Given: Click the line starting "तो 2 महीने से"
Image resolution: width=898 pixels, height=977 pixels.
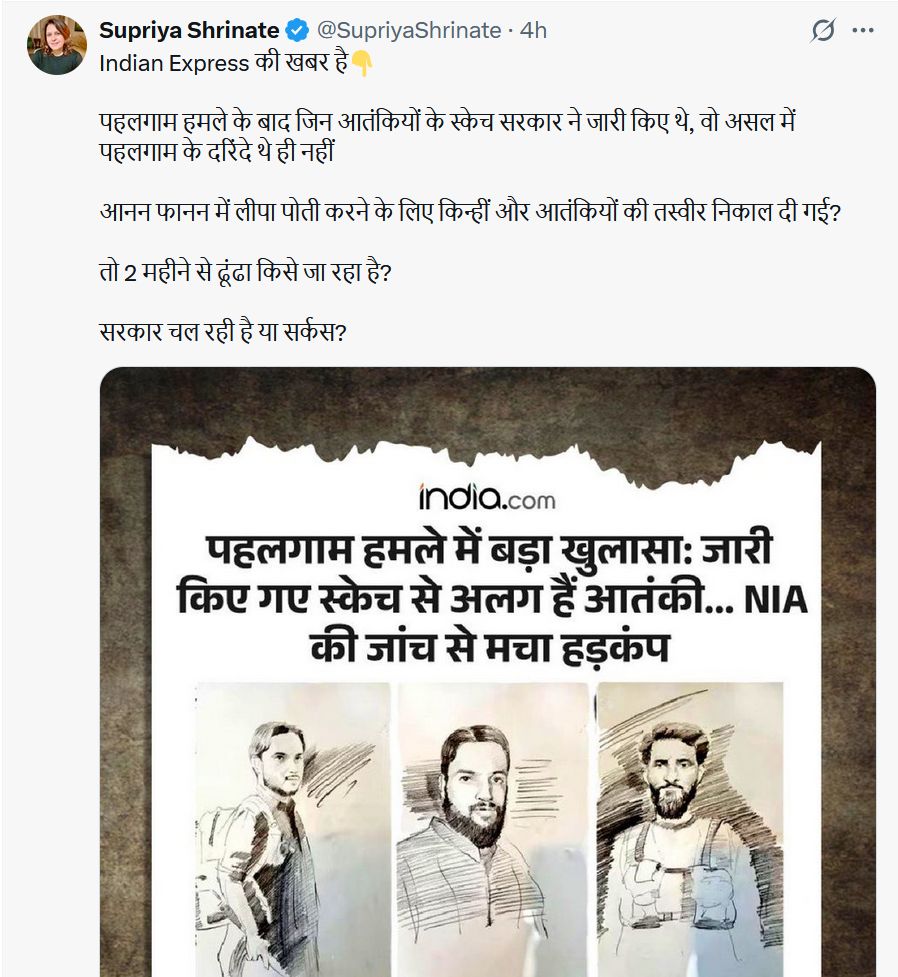Looking at the screenshot, I should [244, 272].
